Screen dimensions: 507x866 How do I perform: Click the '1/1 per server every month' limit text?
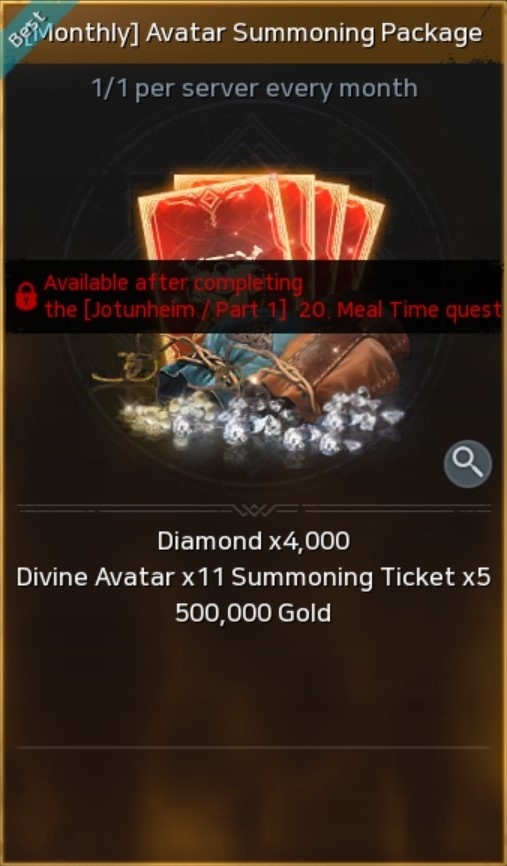254,88
